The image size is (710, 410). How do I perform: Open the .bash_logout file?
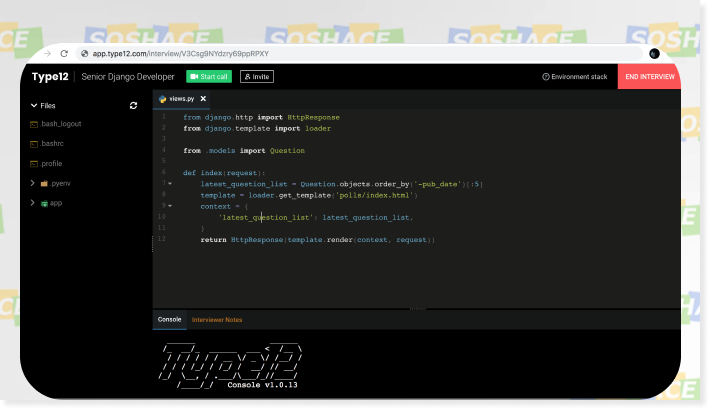(61, 124)
